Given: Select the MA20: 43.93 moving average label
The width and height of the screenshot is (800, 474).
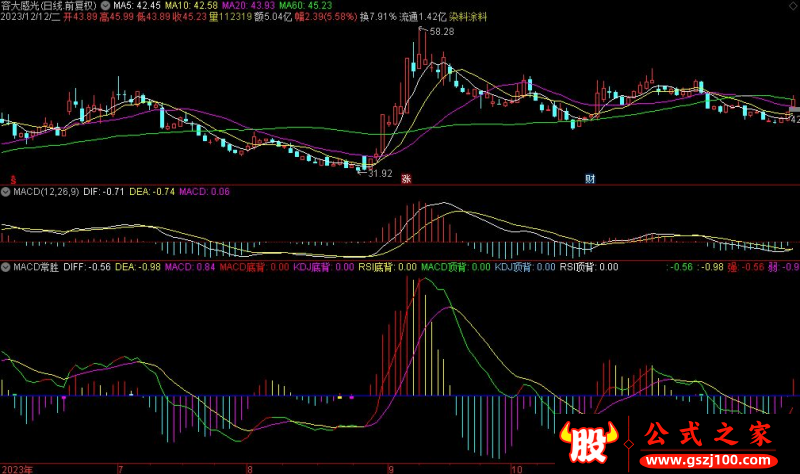Looking at the screenshot, I should pyautogui.click(x=248, y=6).
